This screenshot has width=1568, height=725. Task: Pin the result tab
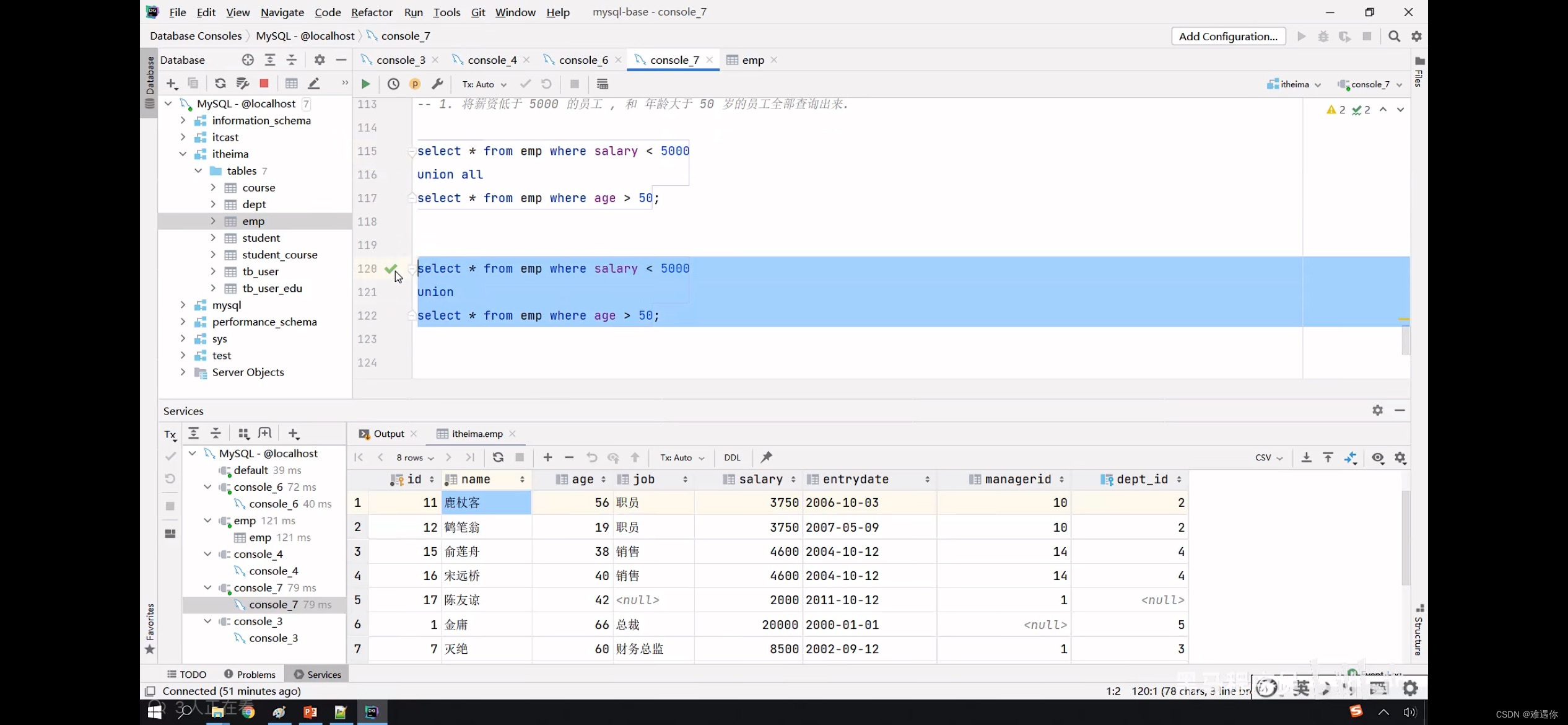(x=767, y=457)
